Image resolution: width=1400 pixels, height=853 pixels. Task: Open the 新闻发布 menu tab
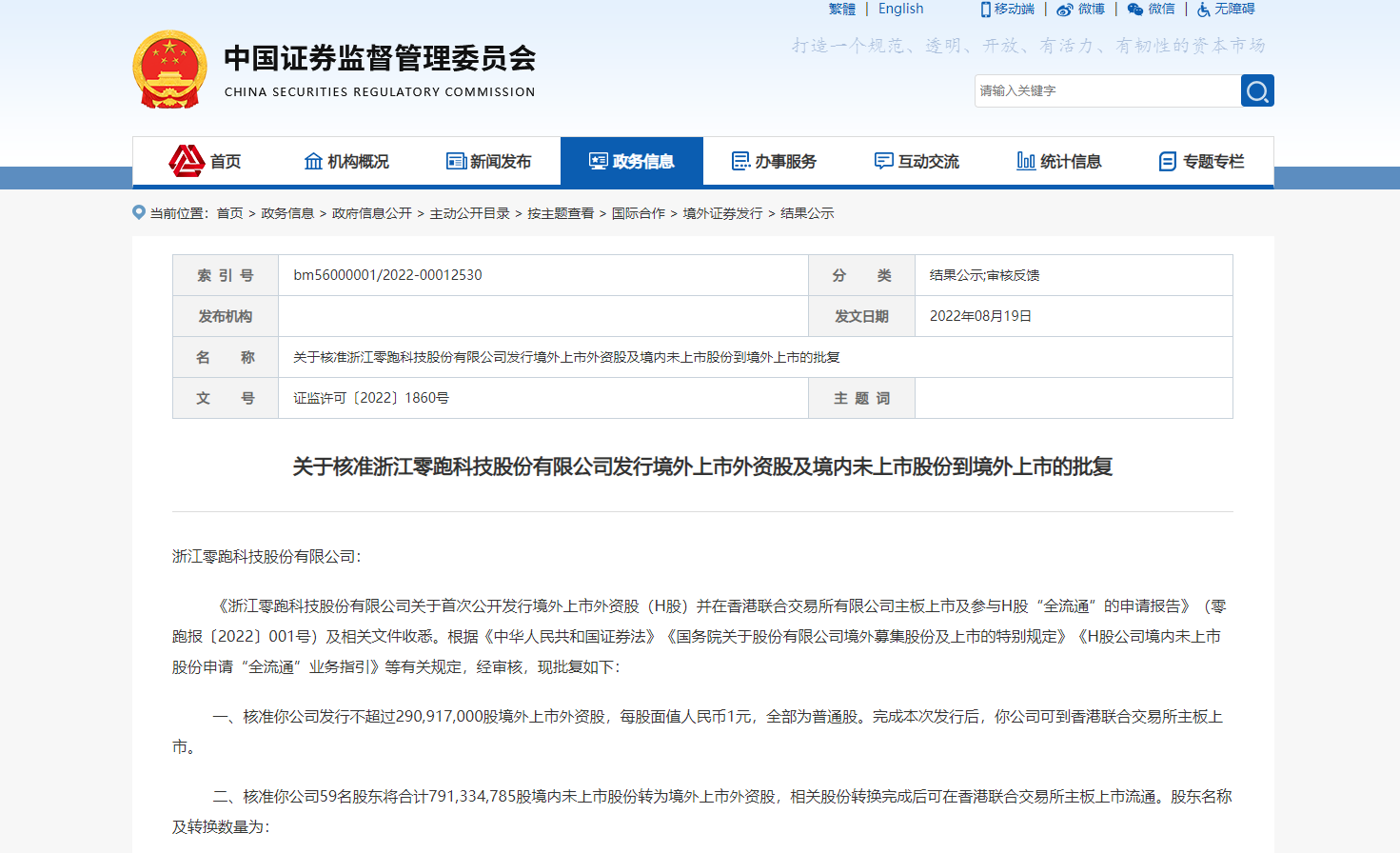click(489, 162)
